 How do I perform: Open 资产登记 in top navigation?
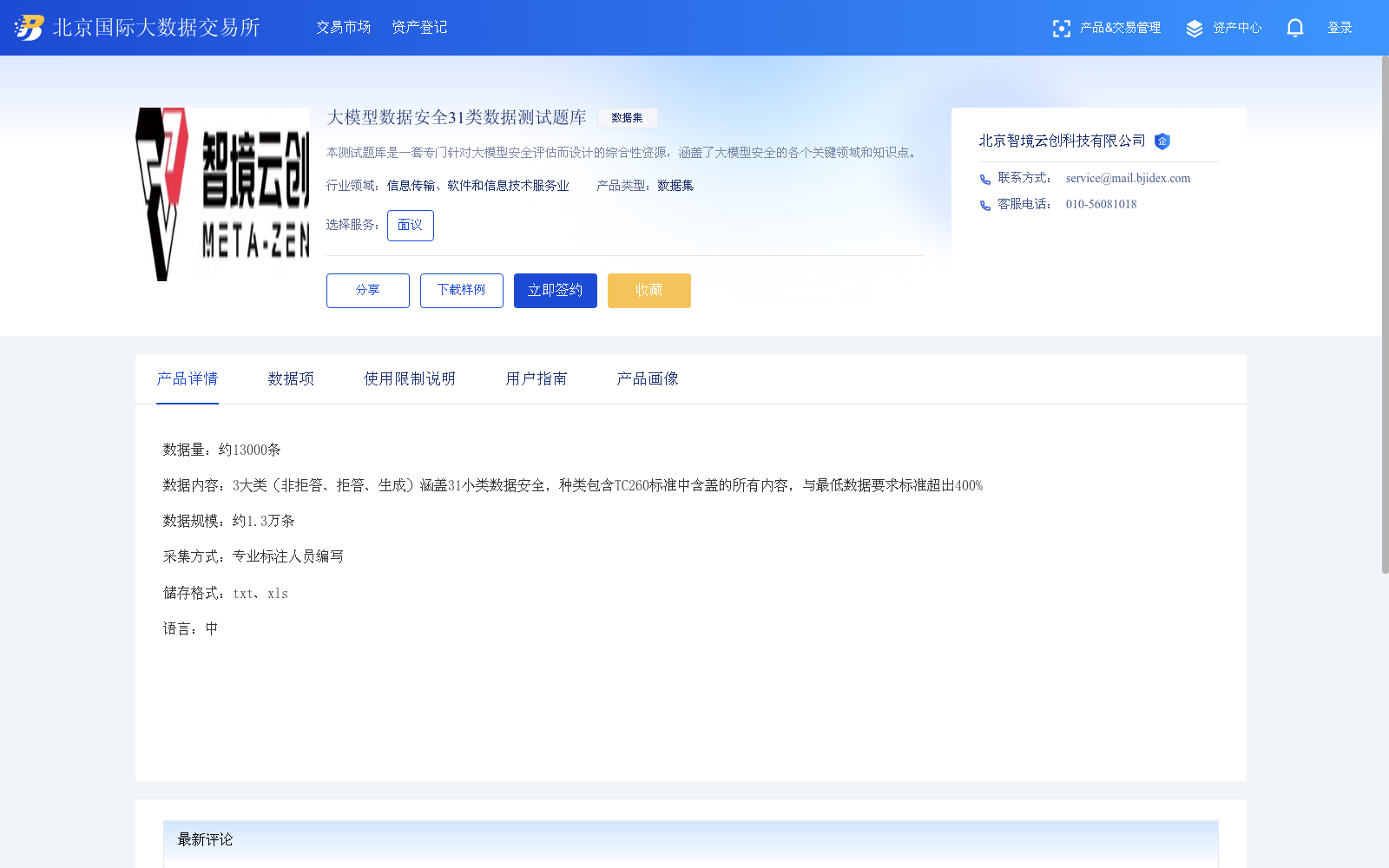pyautogui.click(x=419, y=28)
